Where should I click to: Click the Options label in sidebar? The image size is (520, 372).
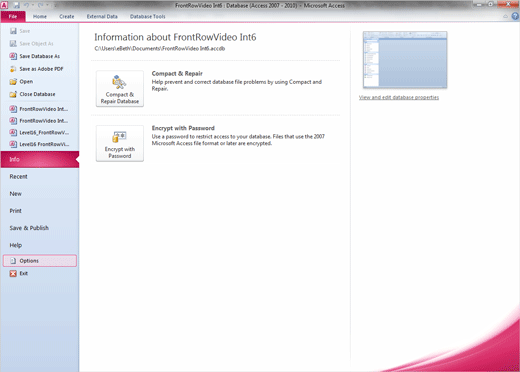tap(29, 261)
